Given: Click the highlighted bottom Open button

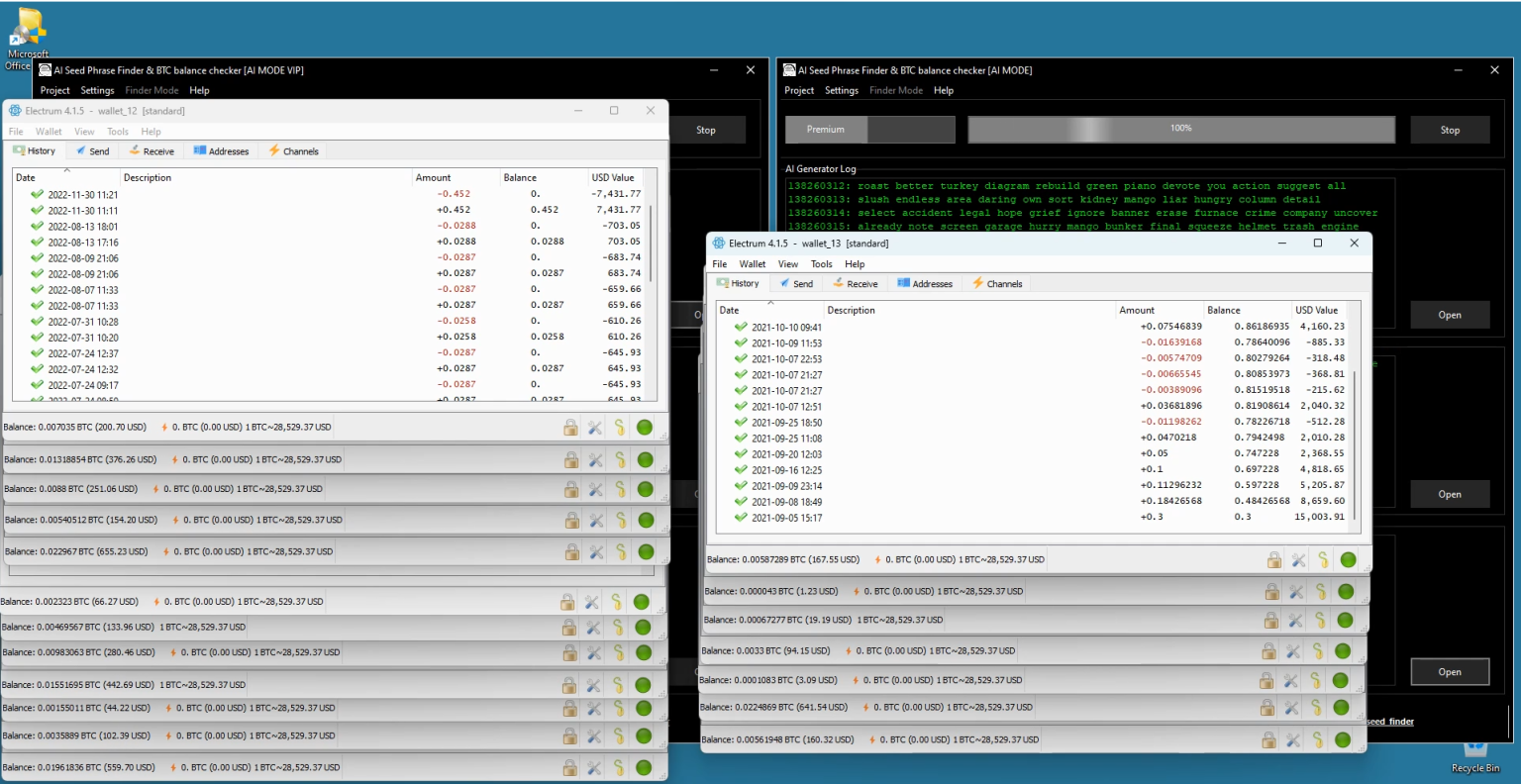Looking at the screenshot, I should [x=1449, y=672].
